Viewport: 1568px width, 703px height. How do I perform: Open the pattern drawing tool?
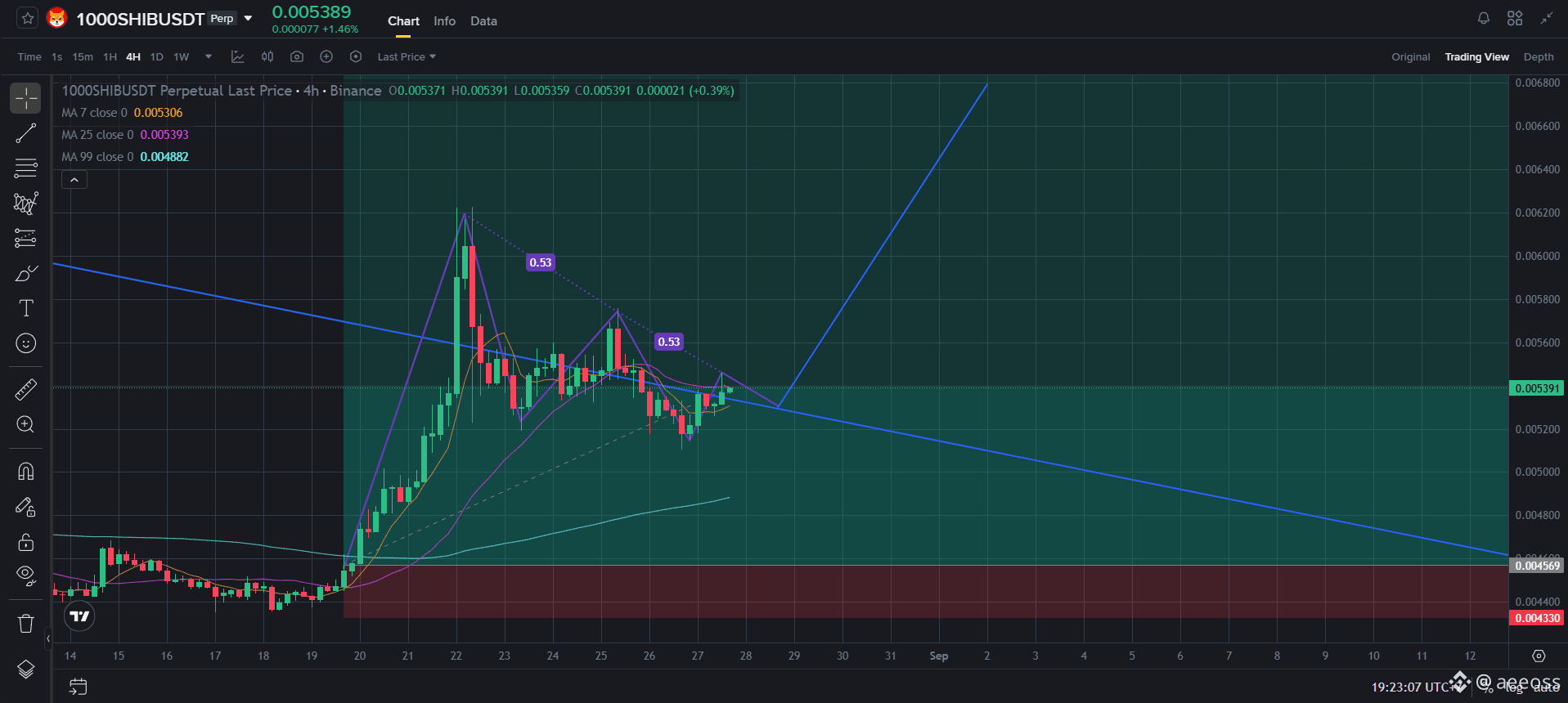coord(25,204)
